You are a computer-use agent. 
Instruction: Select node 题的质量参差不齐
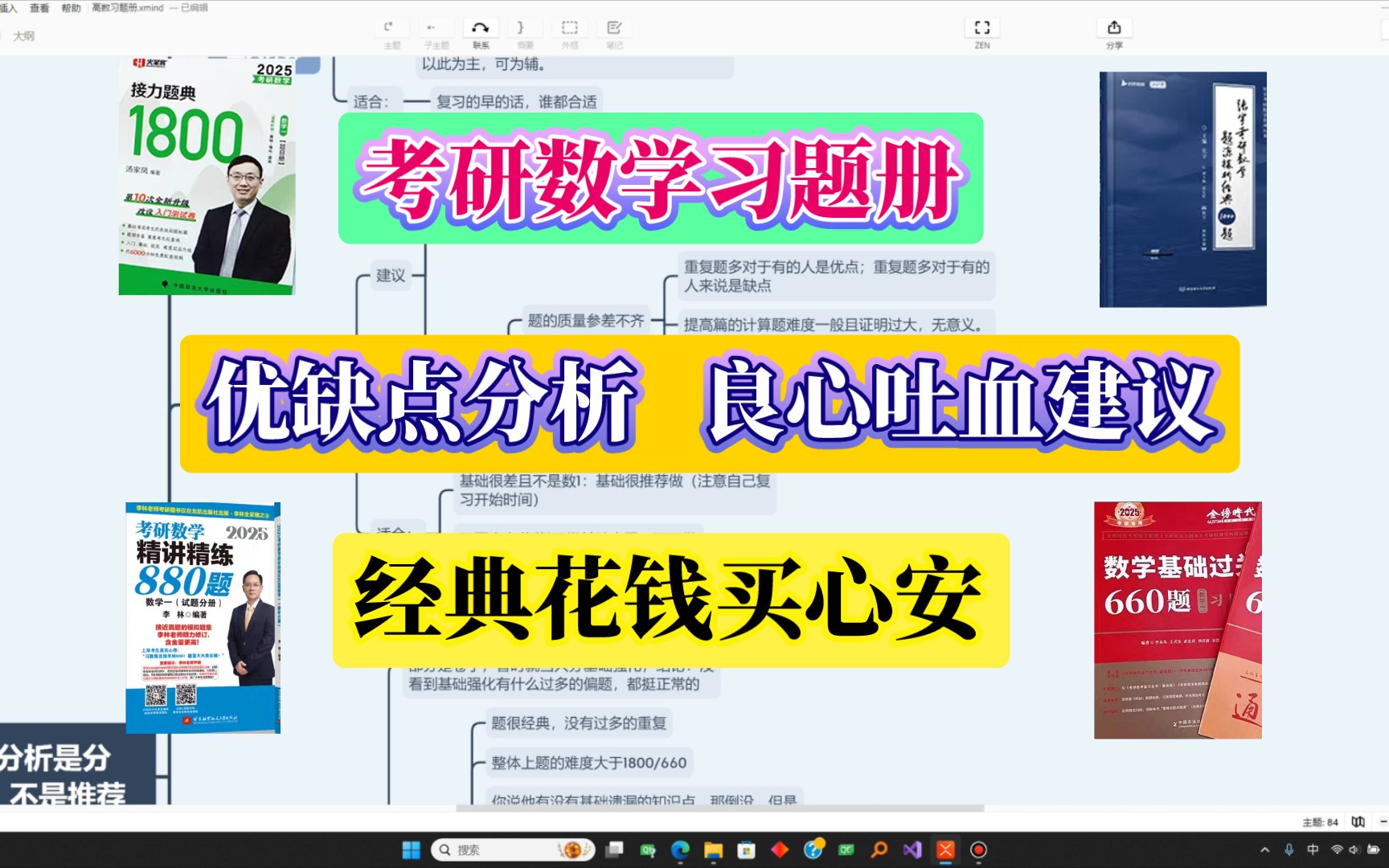point(586,321)
